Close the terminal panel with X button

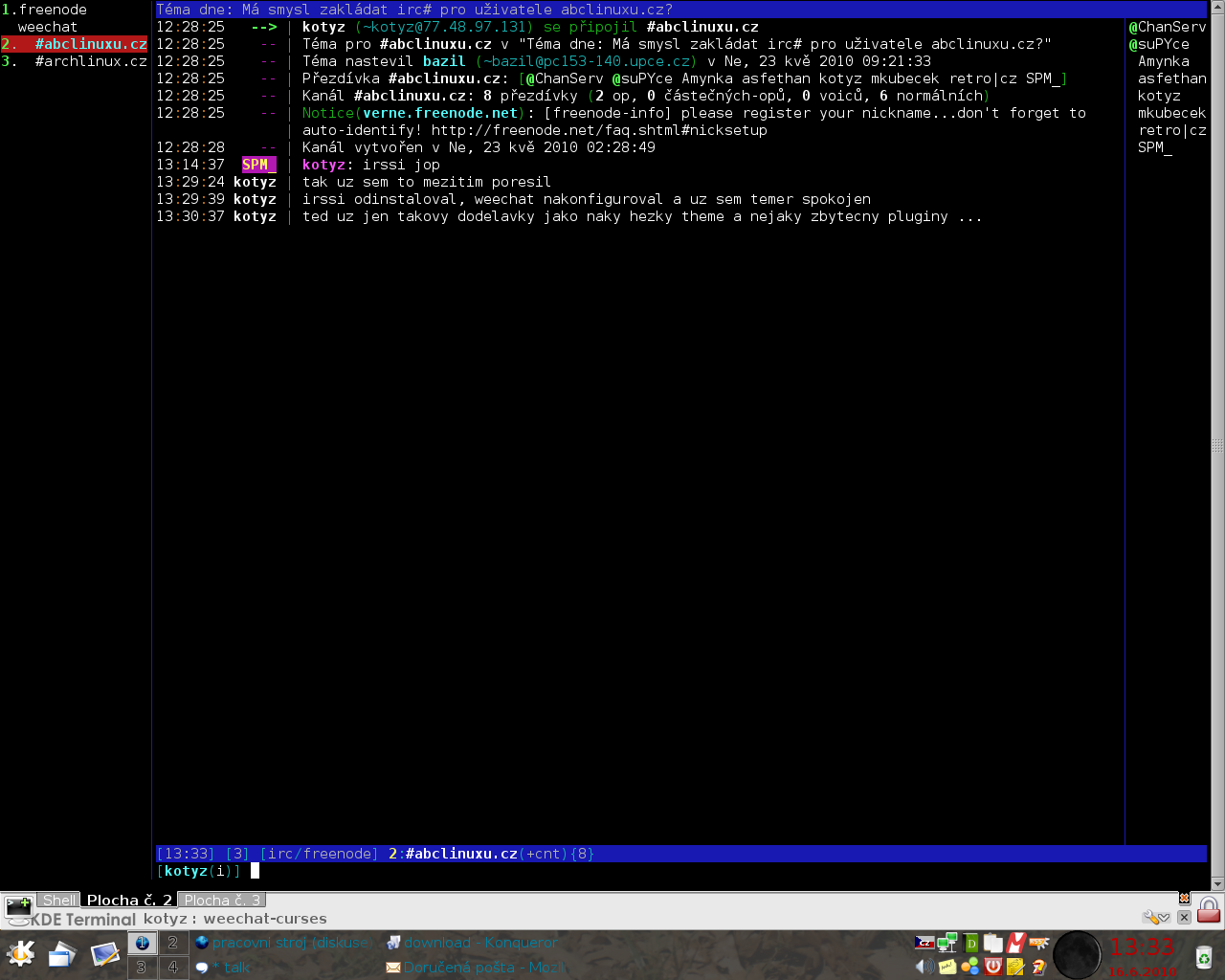(1184, 917)
